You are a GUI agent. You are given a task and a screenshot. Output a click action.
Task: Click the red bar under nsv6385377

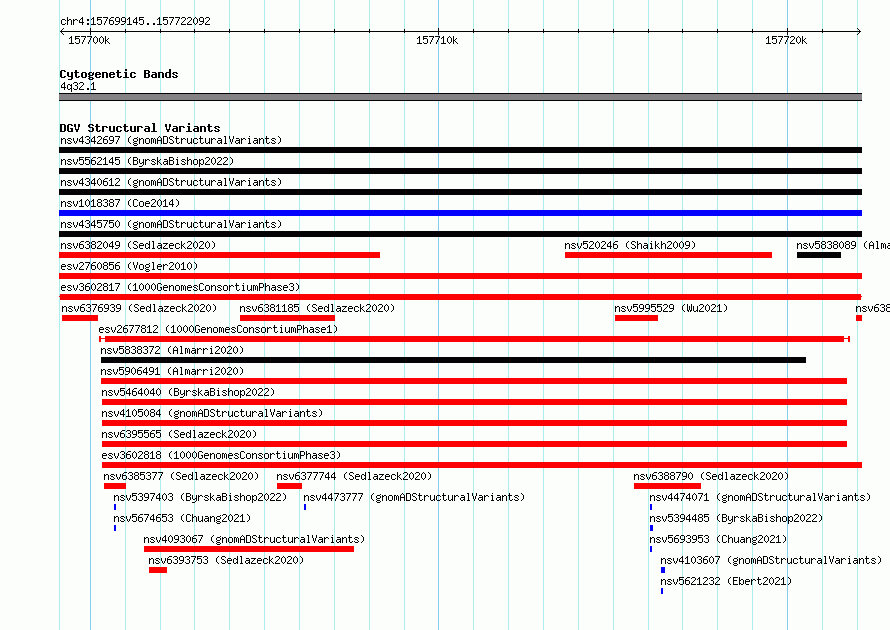(x=115, y=486)
